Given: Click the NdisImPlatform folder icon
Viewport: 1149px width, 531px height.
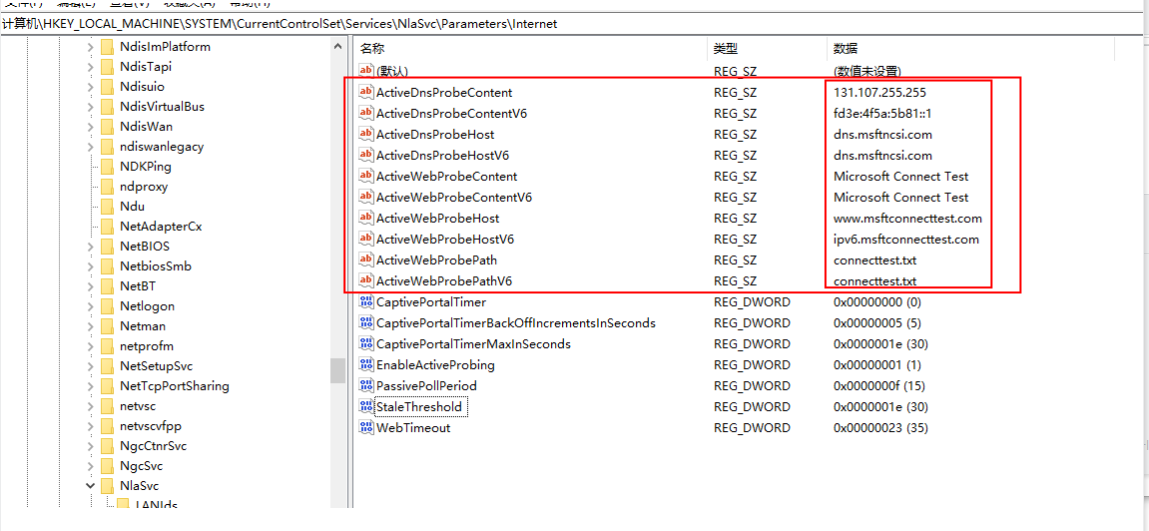Looking at the screenshot, I should click(x=108, y=47).
